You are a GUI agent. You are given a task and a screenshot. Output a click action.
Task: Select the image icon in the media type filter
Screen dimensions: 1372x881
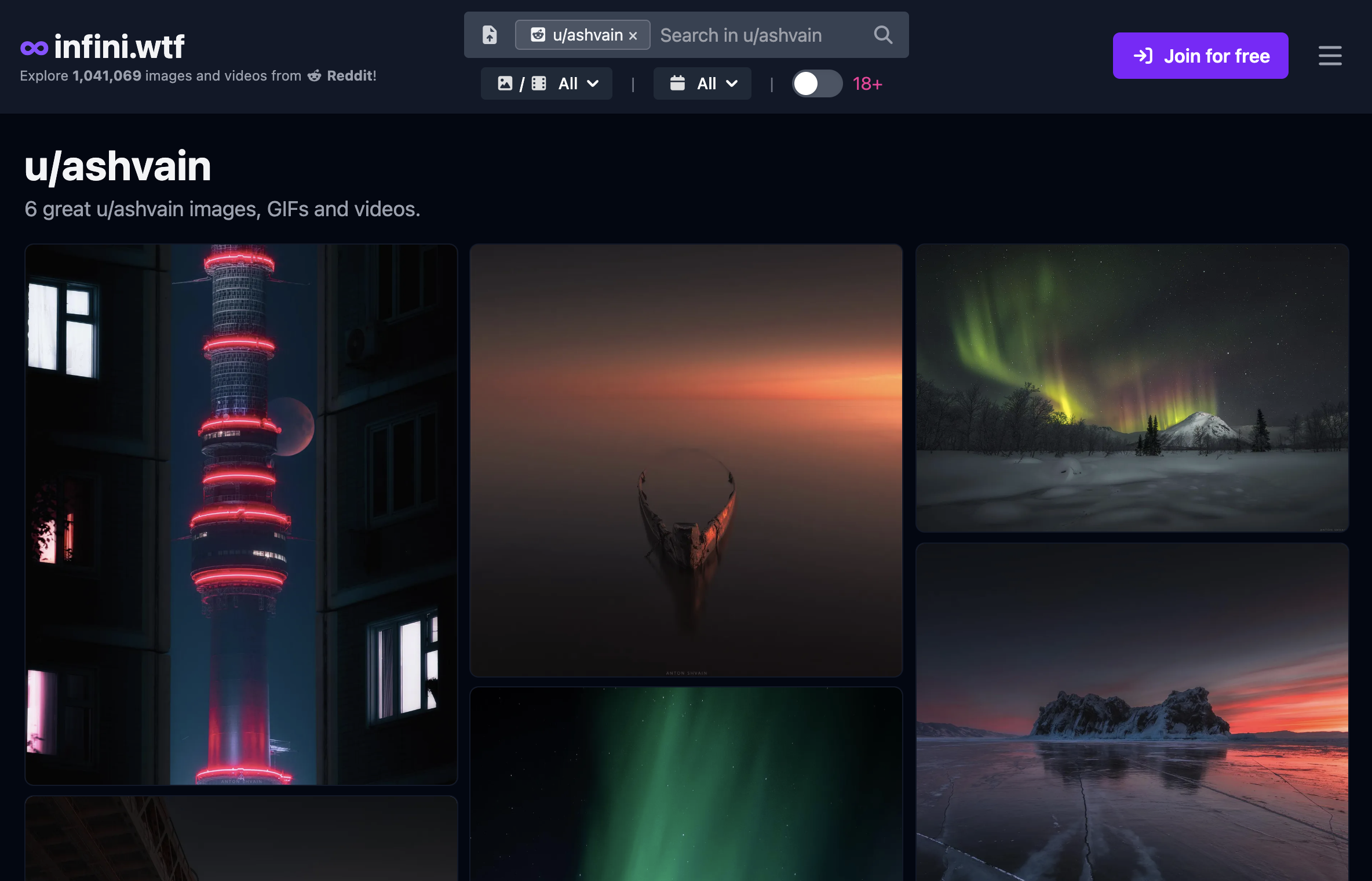point(506,83)
